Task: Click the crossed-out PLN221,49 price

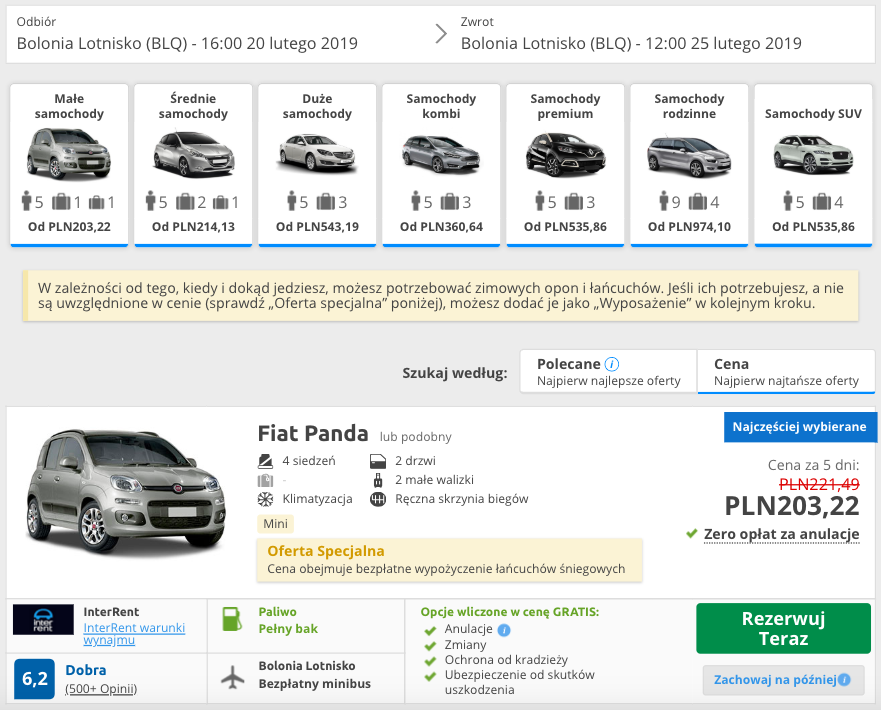Action: pos(819,484)
